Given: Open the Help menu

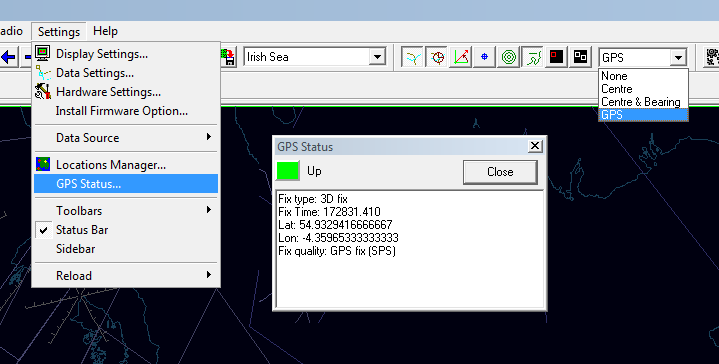Looking at the screenshot, I should click(105, 31).
